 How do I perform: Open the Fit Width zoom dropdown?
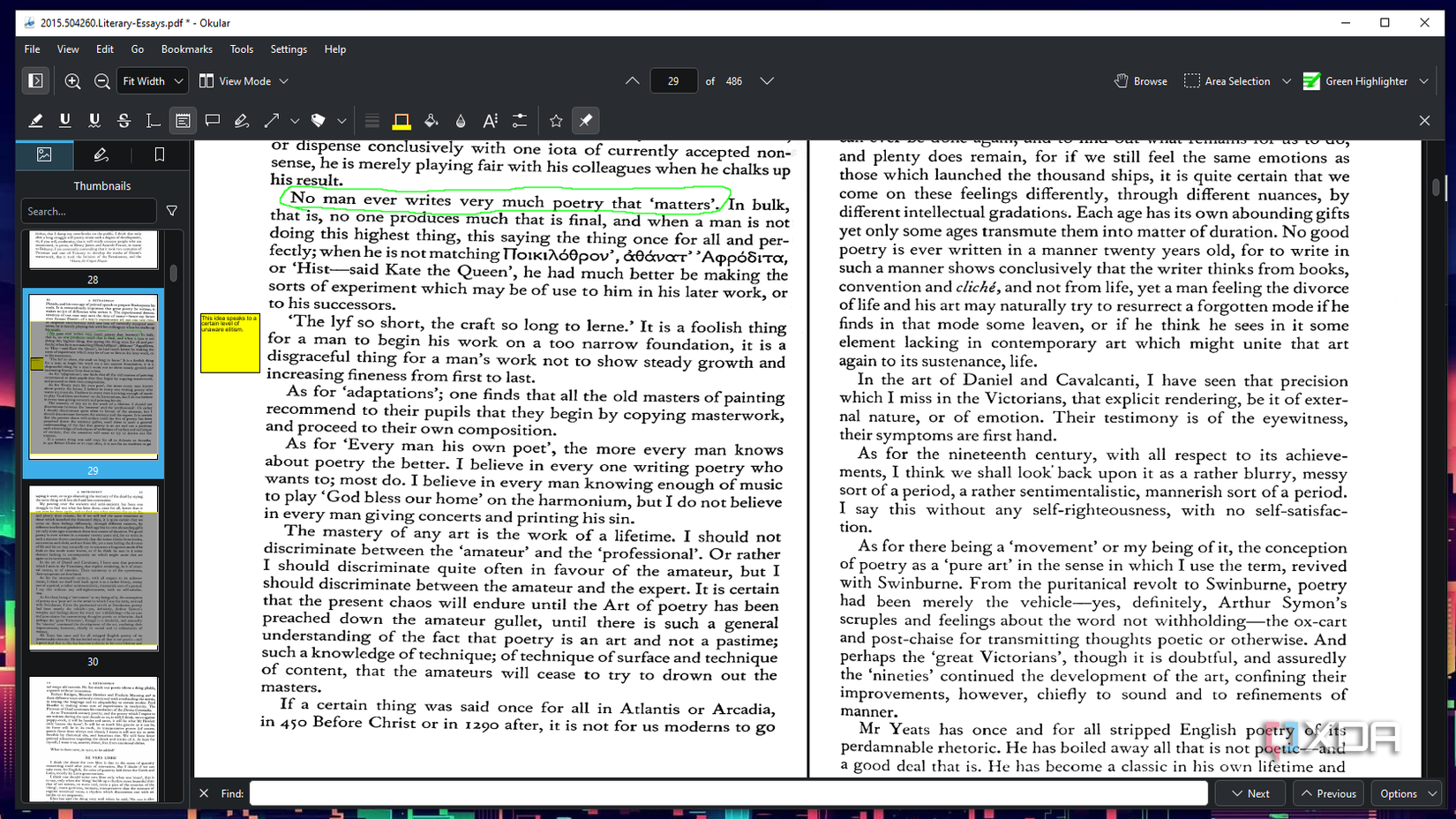coord(151,80)
